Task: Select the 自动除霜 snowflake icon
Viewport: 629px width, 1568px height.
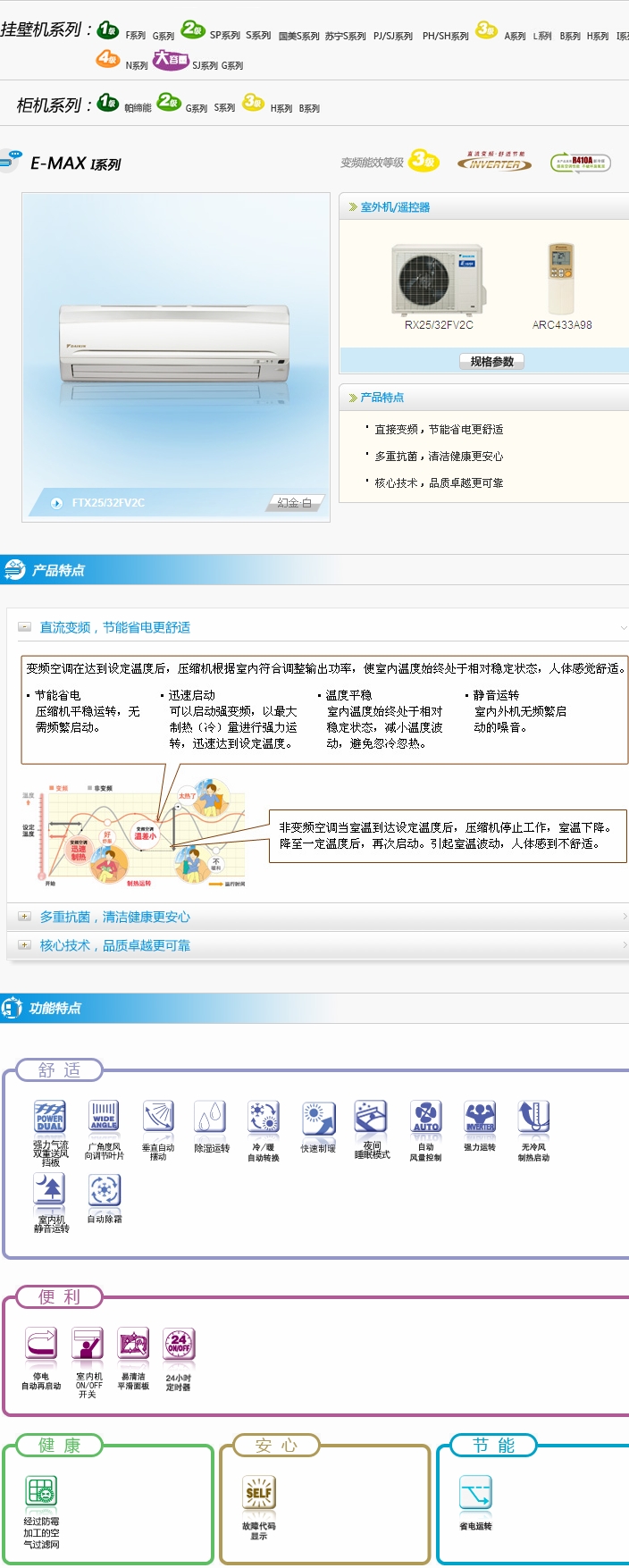Action: click(x=104, y=1190)
